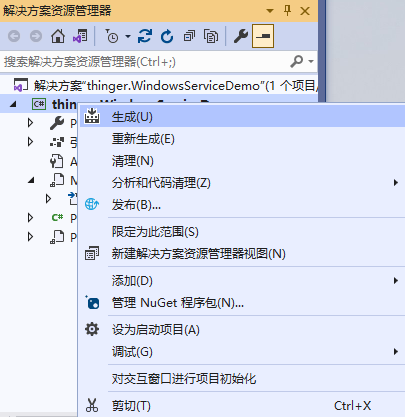Switch views with the Visual Studio solution icon
This screenshot has width=405, height=417.
click(x=80, y=36)
